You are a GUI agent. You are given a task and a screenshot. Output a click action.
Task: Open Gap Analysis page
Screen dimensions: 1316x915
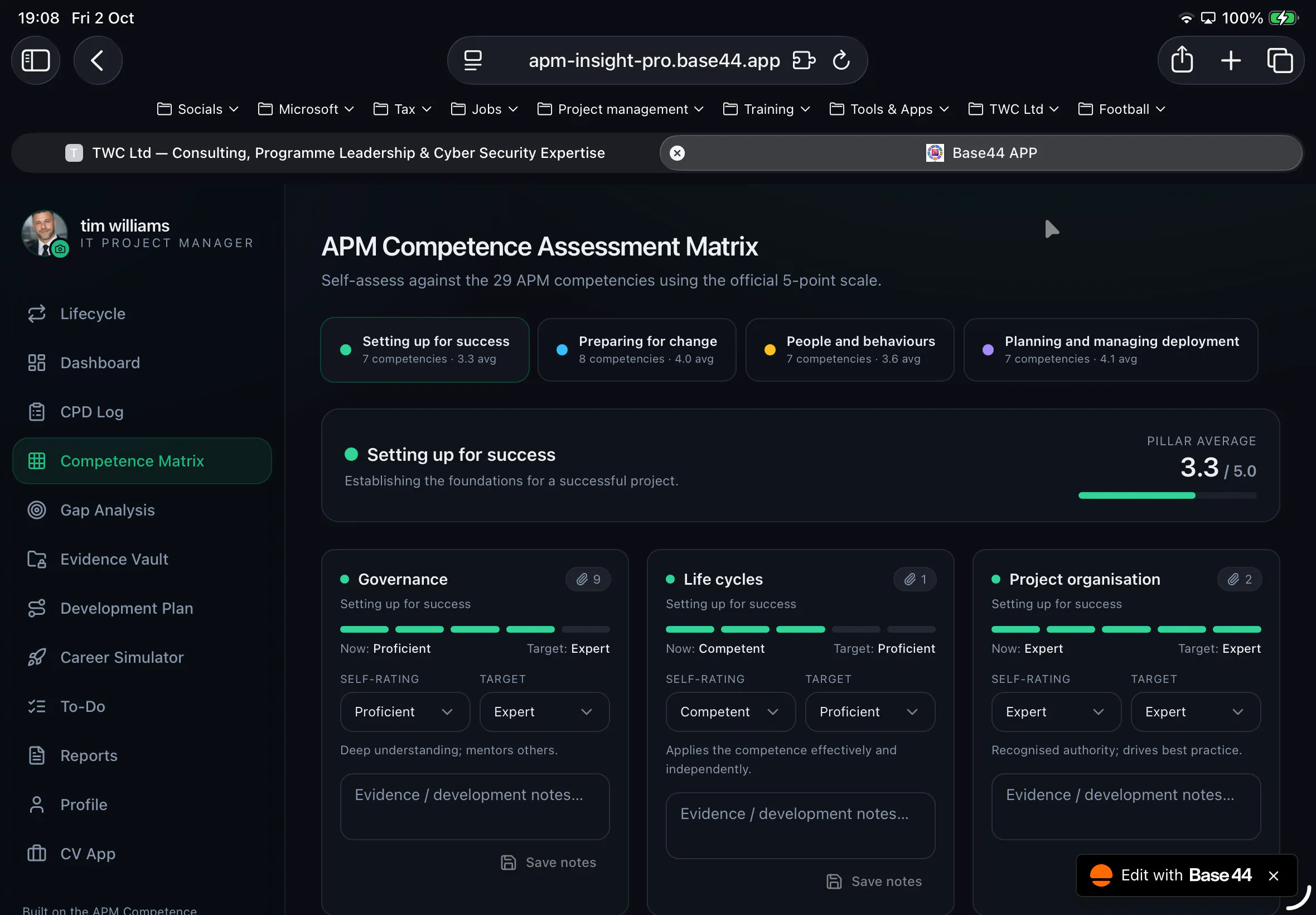[142, 511]
